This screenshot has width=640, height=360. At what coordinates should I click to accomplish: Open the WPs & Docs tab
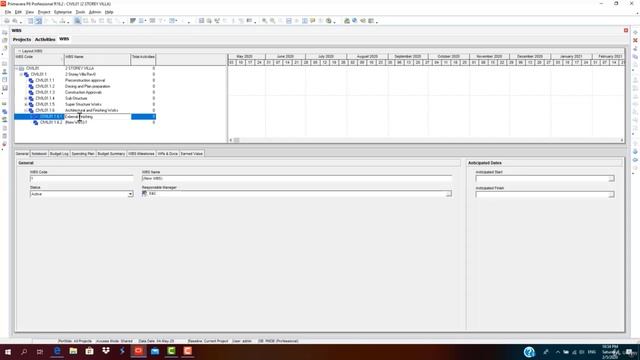tap(168, 154)
